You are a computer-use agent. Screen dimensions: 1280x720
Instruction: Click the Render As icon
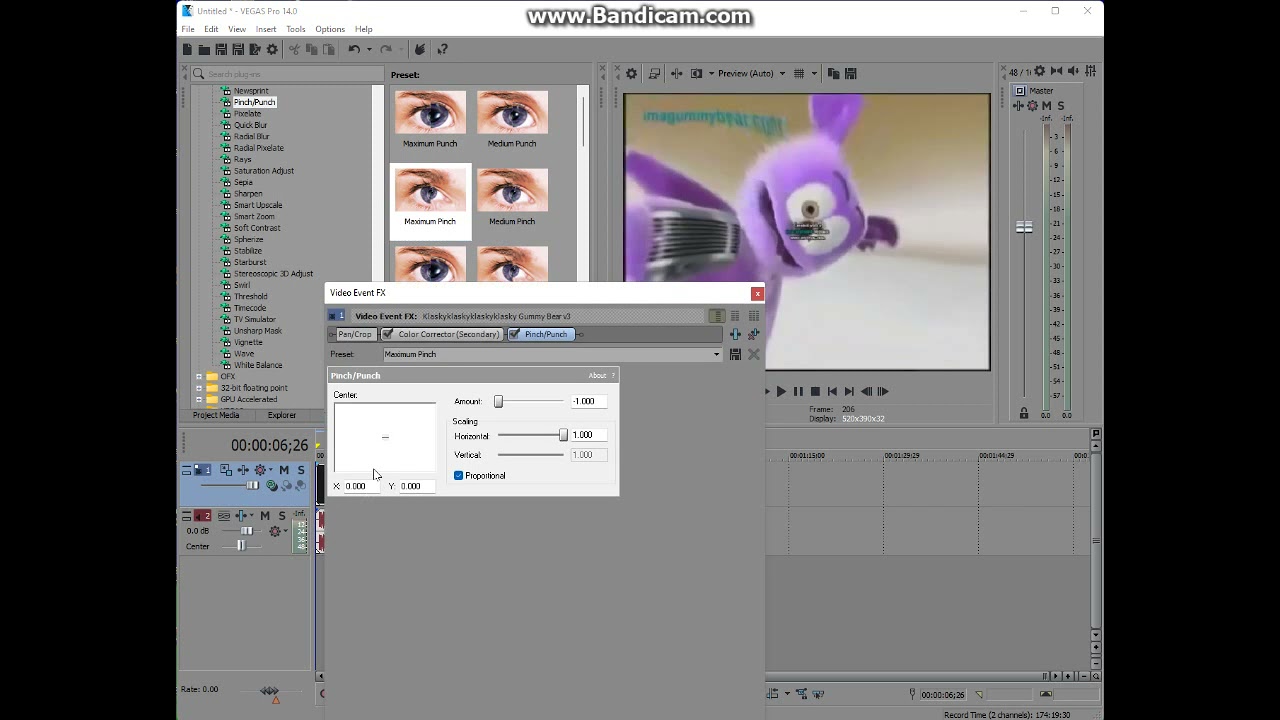[x=255, y=49]
